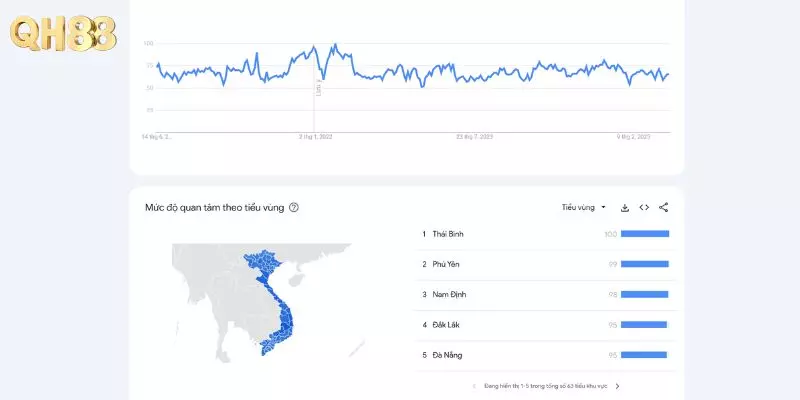Select the Đắk Lắk region entry
The width and height of the screenshot is (800, 400).
[x=446, y=325]
